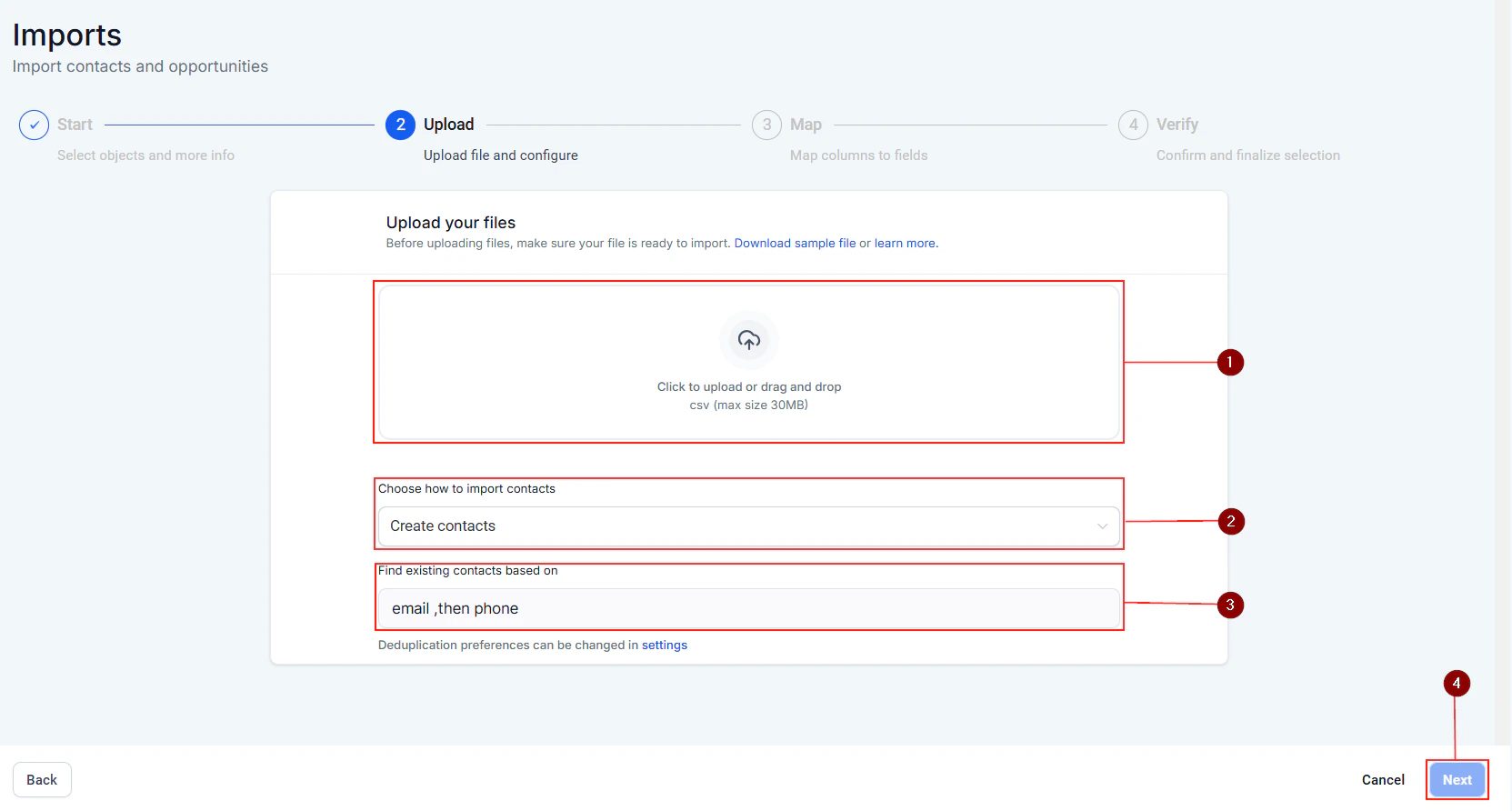Click 'Confirm and finalize selection' text
This screenshot has height=811, width=1512.
[x=1248, y=155]
